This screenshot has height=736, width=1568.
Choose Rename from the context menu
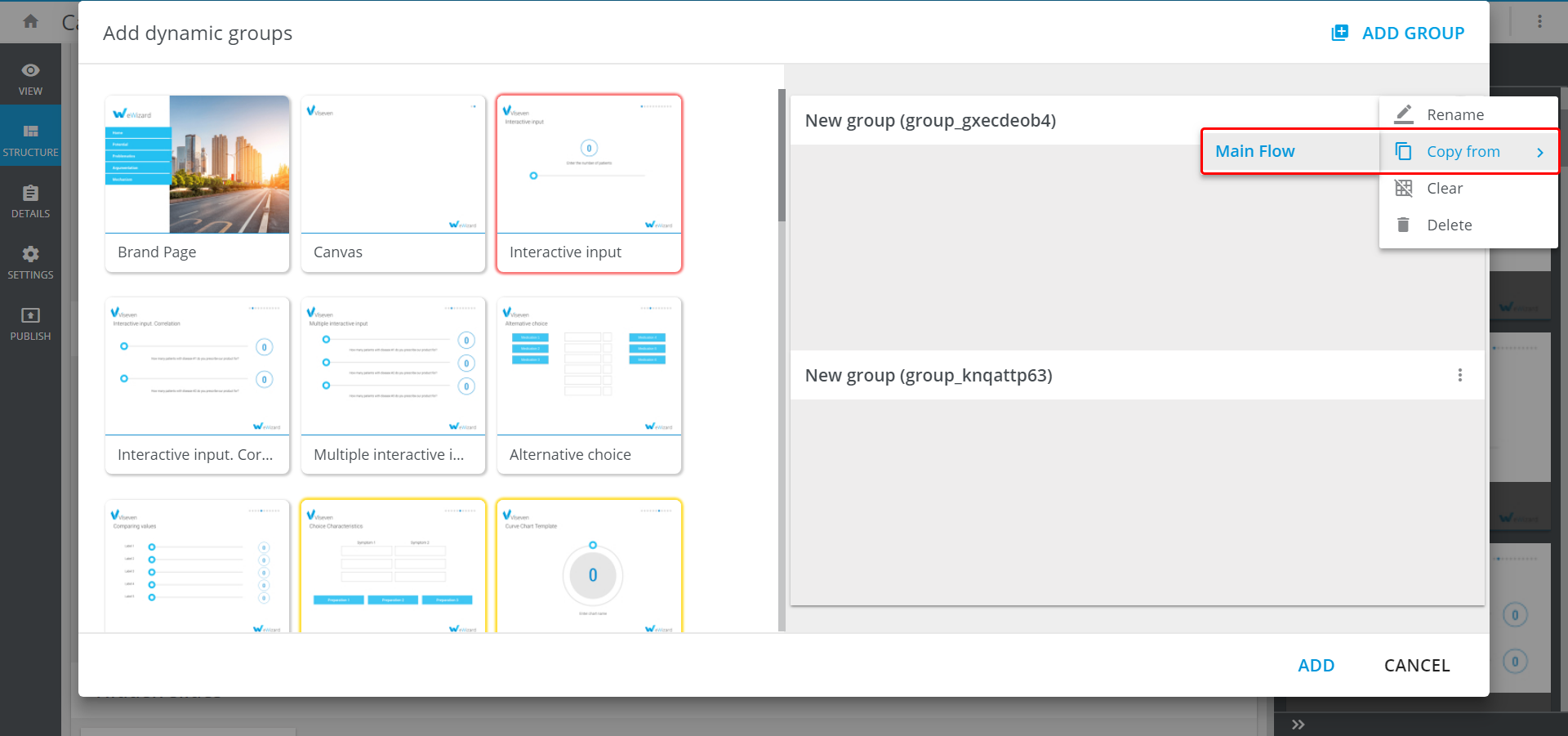pyautogui.click(x=1454, y=114)
